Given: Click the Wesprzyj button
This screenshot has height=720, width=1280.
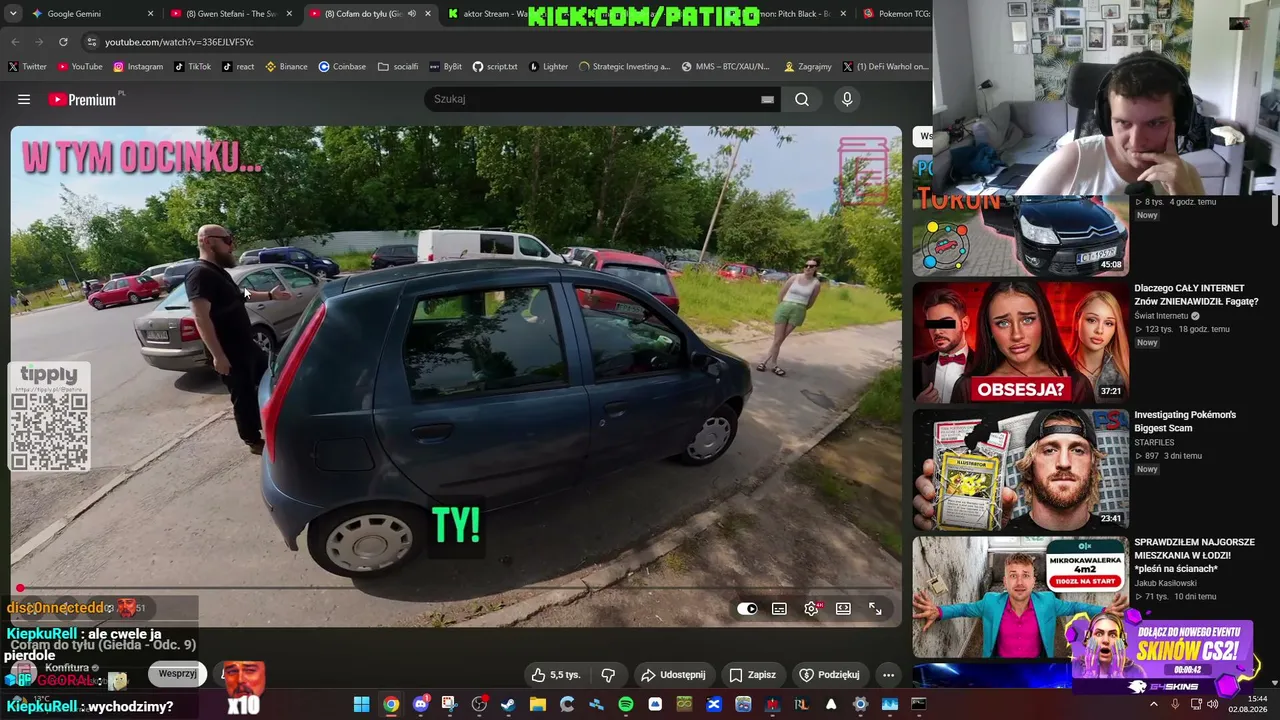Looking at the screenshot, I should [x=178, y=674].
